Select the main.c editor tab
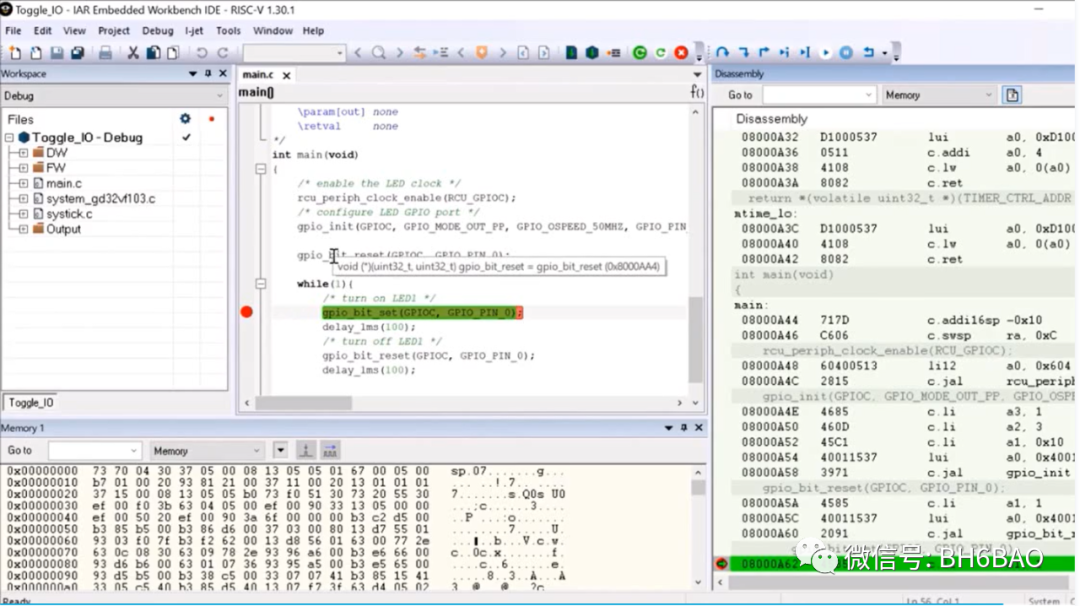 (x=258, y=74)
